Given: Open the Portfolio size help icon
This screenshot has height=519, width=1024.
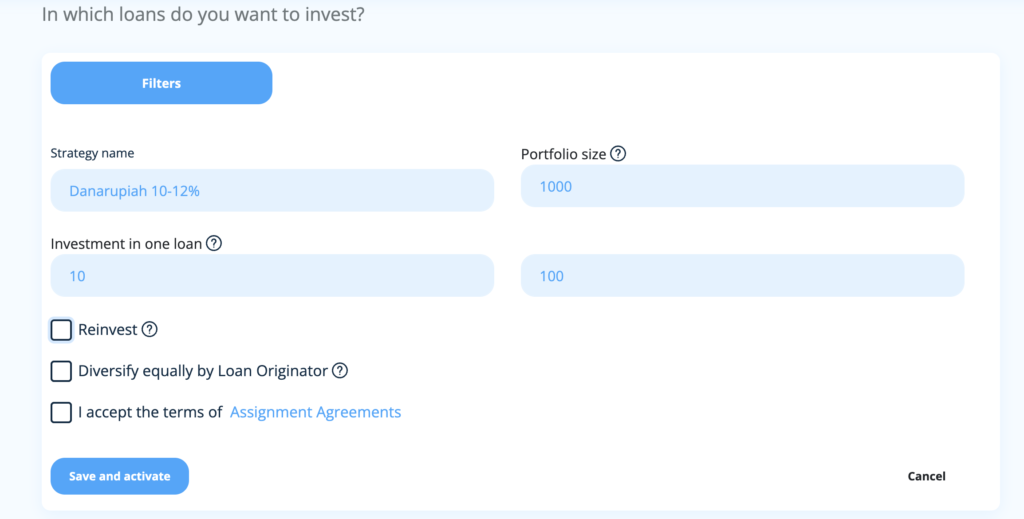Looking at the screenshot, I should [x=618, y=153].
